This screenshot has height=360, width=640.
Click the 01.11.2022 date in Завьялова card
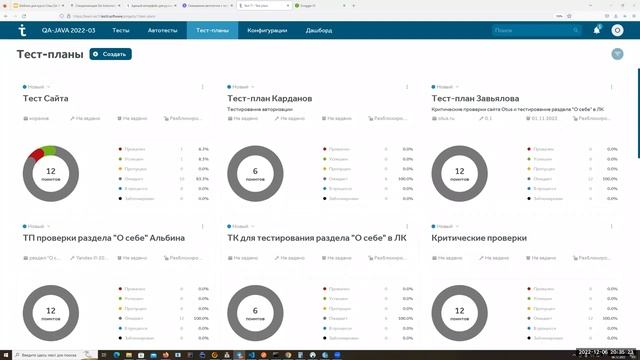(x=542, y=118)
